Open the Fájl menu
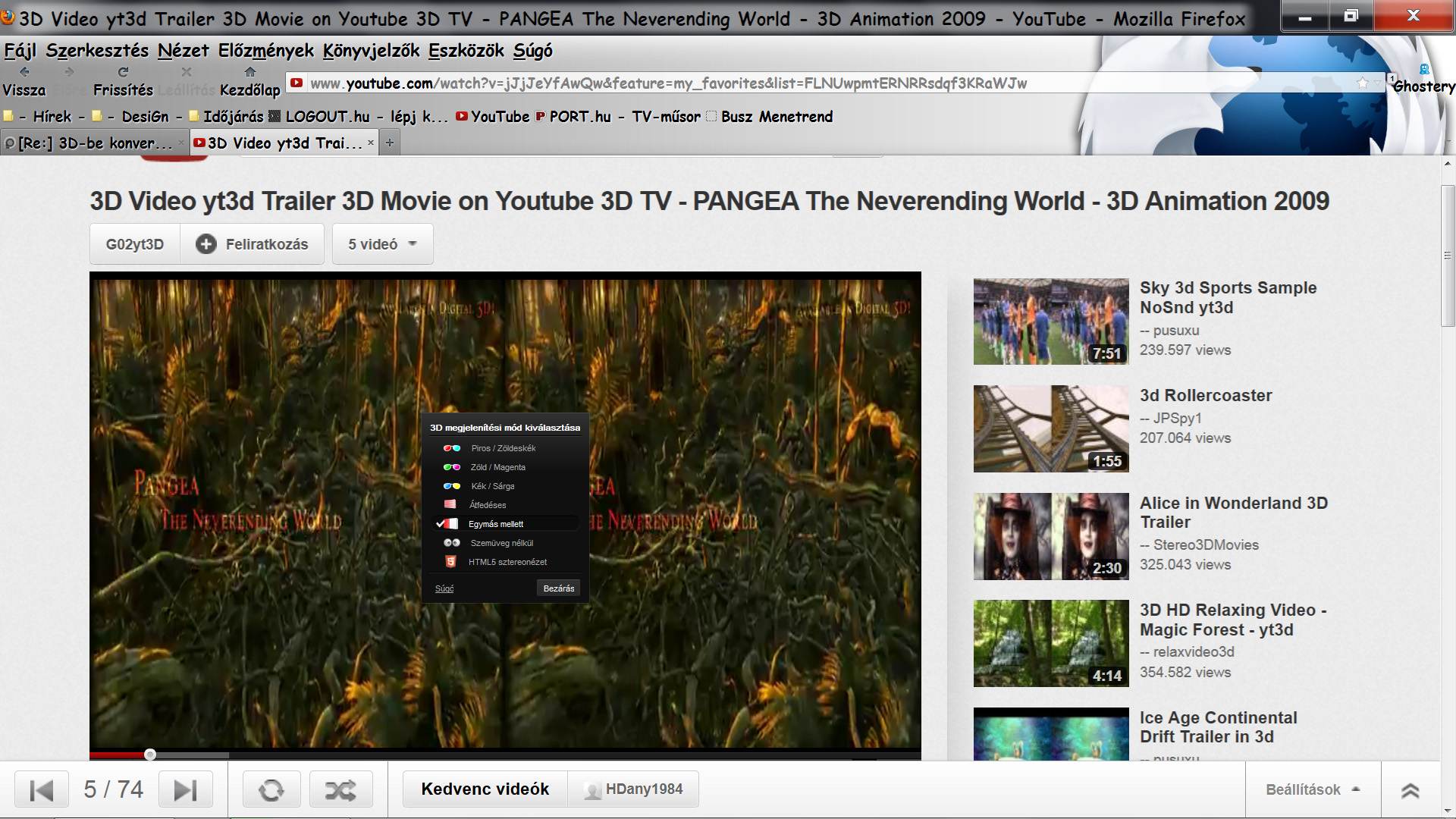The width and height of the screenshot is (1456, 819). click(20, 51)
